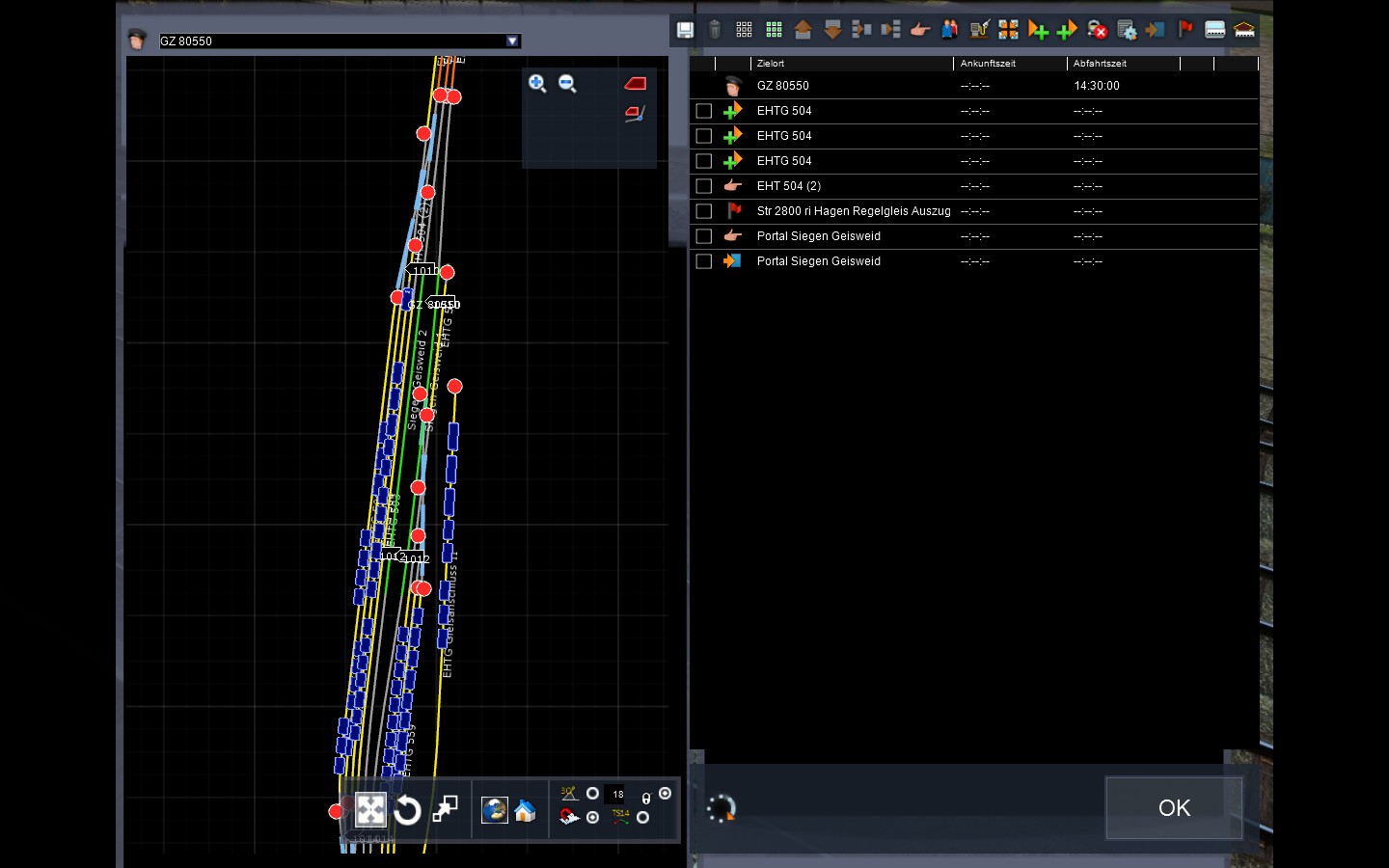The width and height of the screenshot is (1389, 868).
Task: Click the trash can delete icon
Action: point(715,30)
